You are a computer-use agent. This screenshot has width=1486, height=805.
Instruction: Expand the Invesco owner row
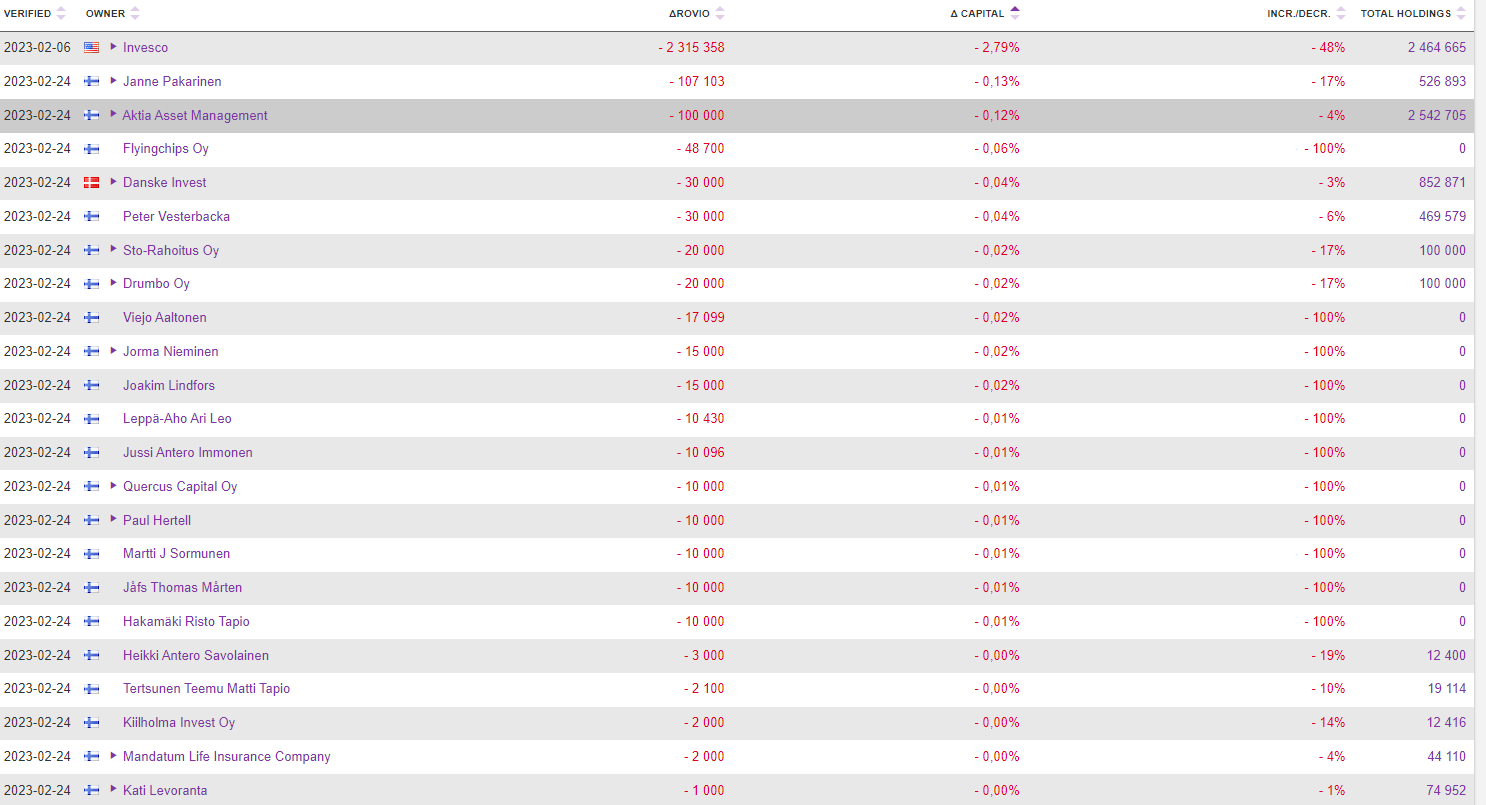[114, 47]
